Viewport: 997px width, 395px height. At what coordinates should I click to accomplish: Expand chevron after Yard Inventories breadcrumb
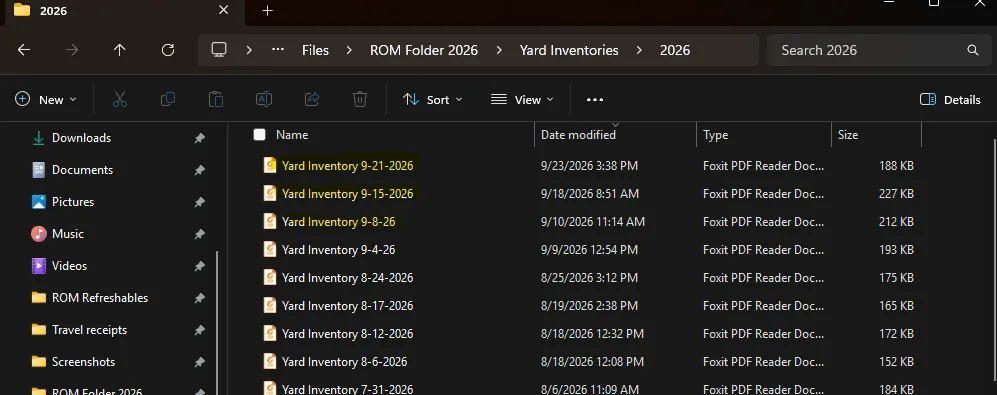tap(639, 50)
